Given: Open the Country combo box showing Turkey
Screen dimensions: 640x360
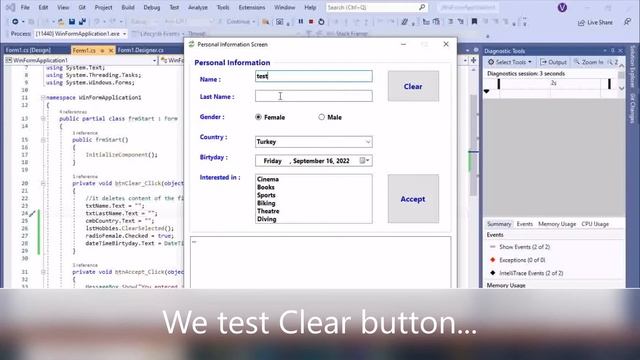Looking at the screenshot, I should click(x=313, y=142).
